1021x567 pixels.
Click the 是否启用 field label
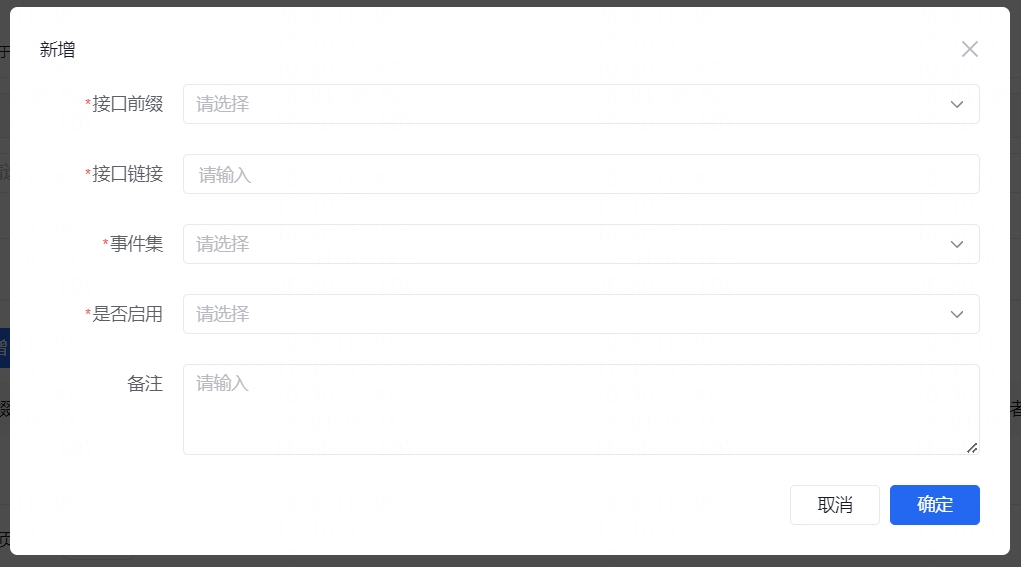pyautogui.click(x=128, y=314)
